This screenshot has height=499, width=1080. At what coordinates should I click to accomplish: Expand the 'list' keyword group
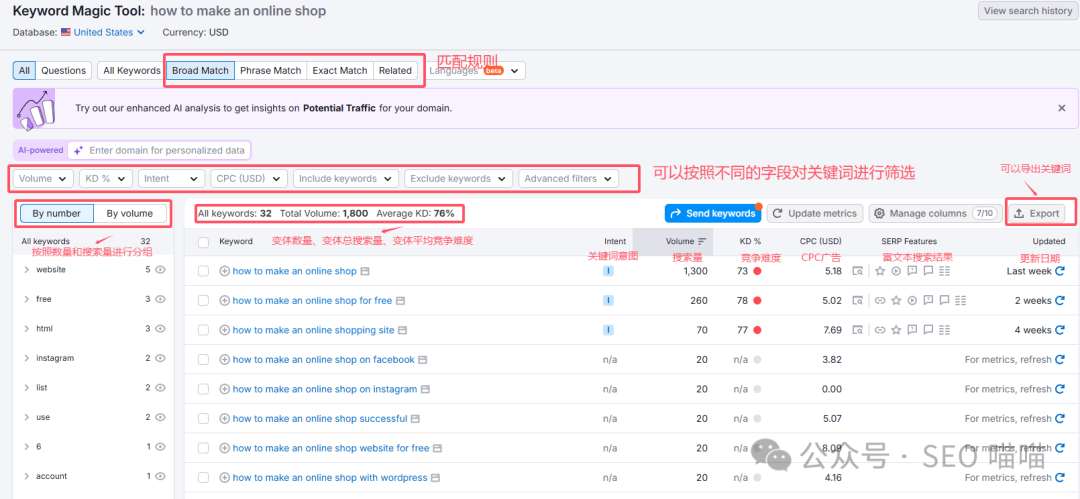27,388
